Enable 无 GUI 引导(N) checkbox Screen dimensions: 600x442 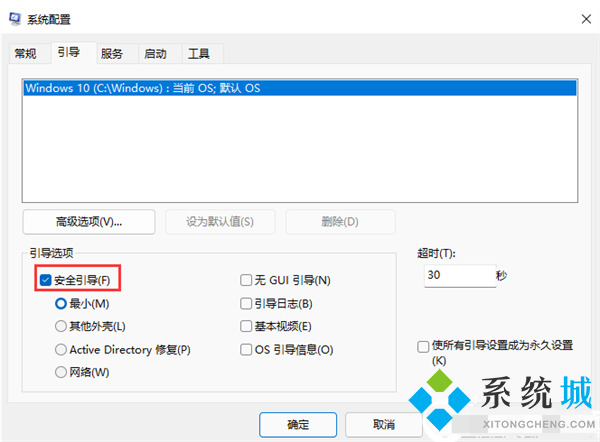point(246,280)
